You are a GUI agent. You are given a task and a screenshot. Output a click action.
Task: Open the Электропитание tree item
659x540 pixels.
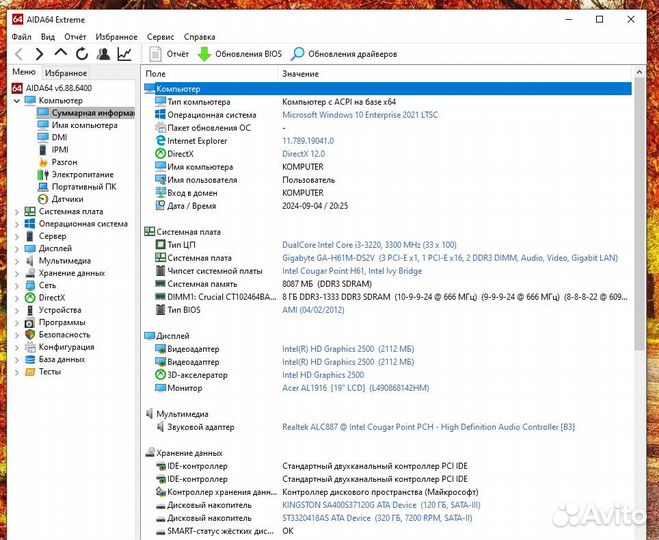76,174
